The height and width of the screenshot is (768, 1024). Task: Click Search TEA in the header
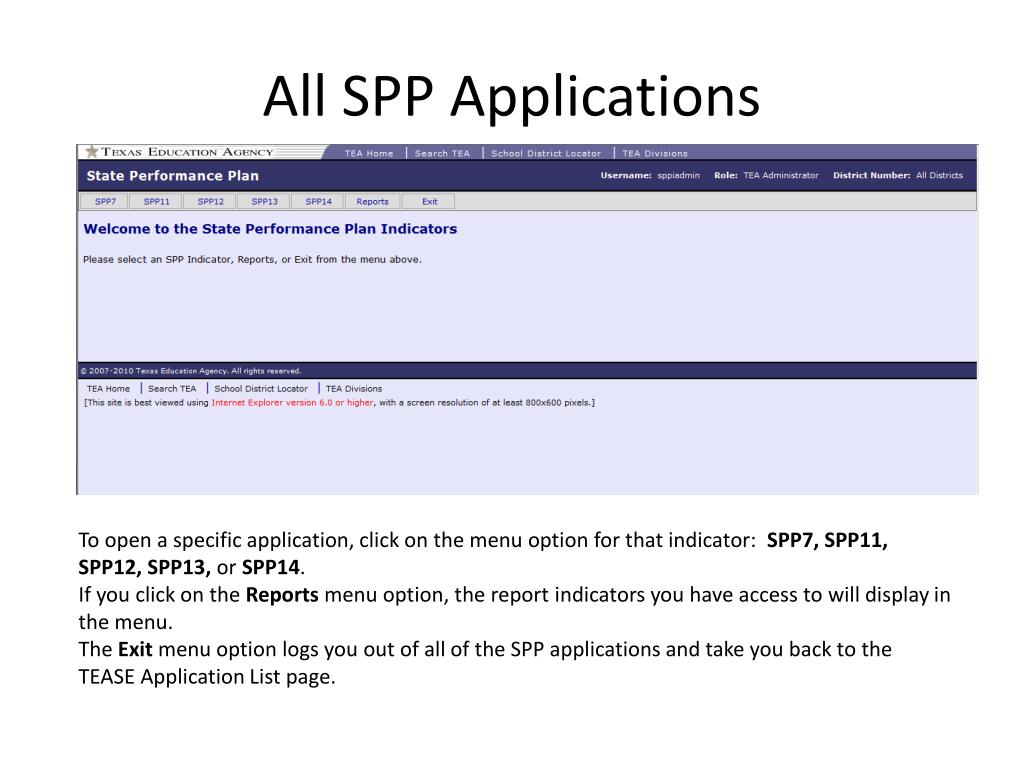[442, 153]
